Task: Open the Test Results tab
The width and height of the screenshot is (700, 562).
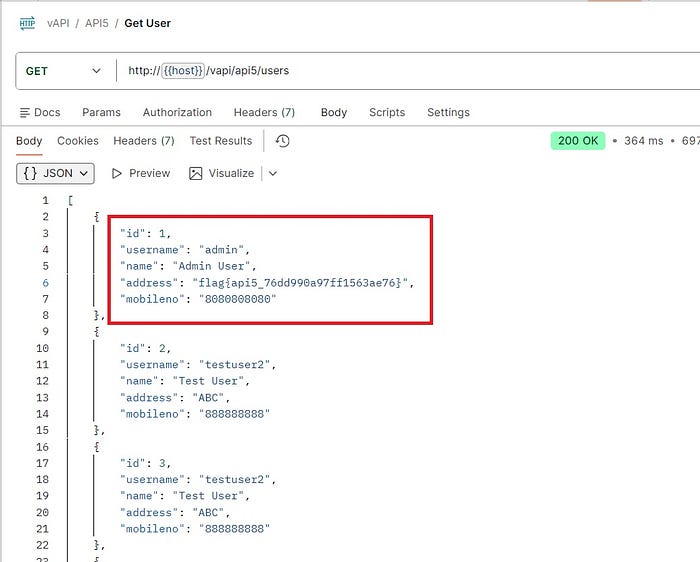Action: point(221,141)
